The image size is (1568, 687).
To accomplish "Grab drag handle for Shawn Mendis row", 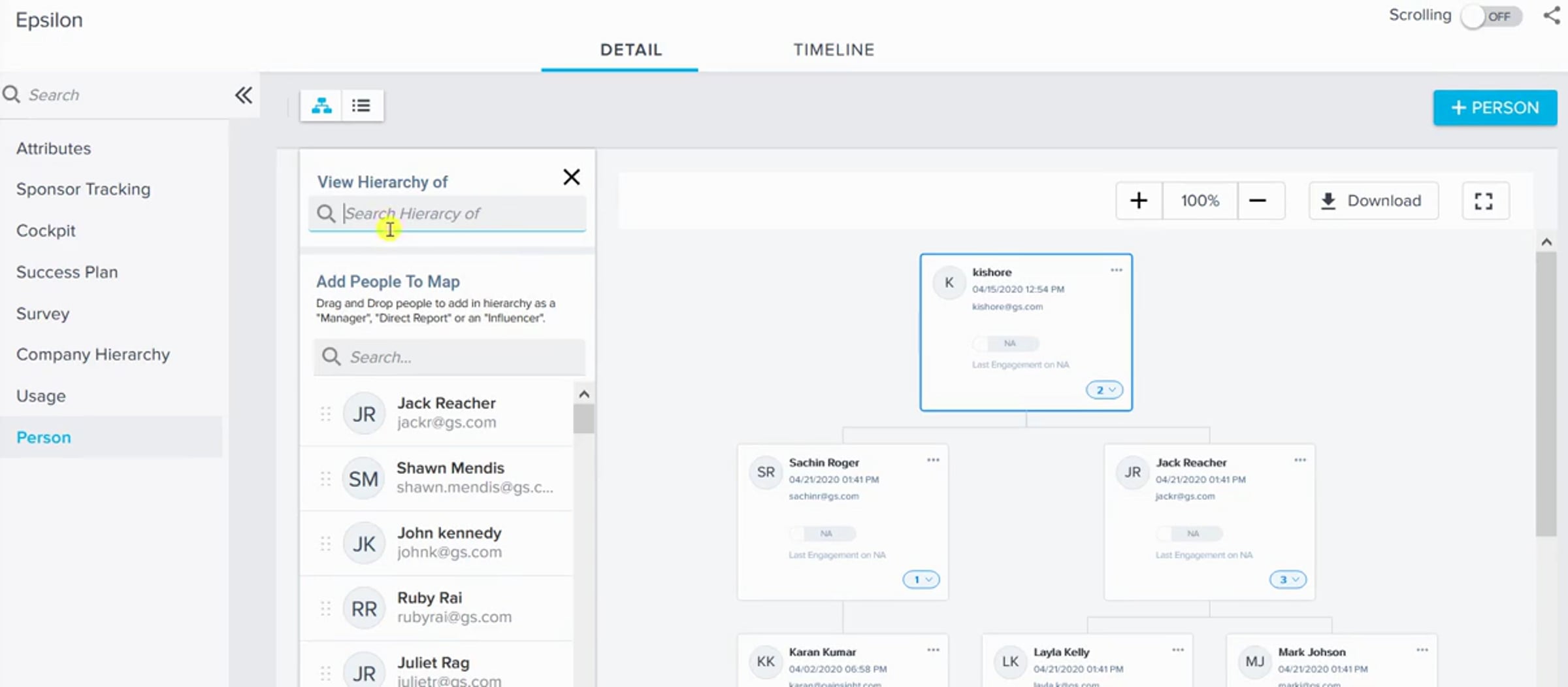I will [x=325, y=478].
